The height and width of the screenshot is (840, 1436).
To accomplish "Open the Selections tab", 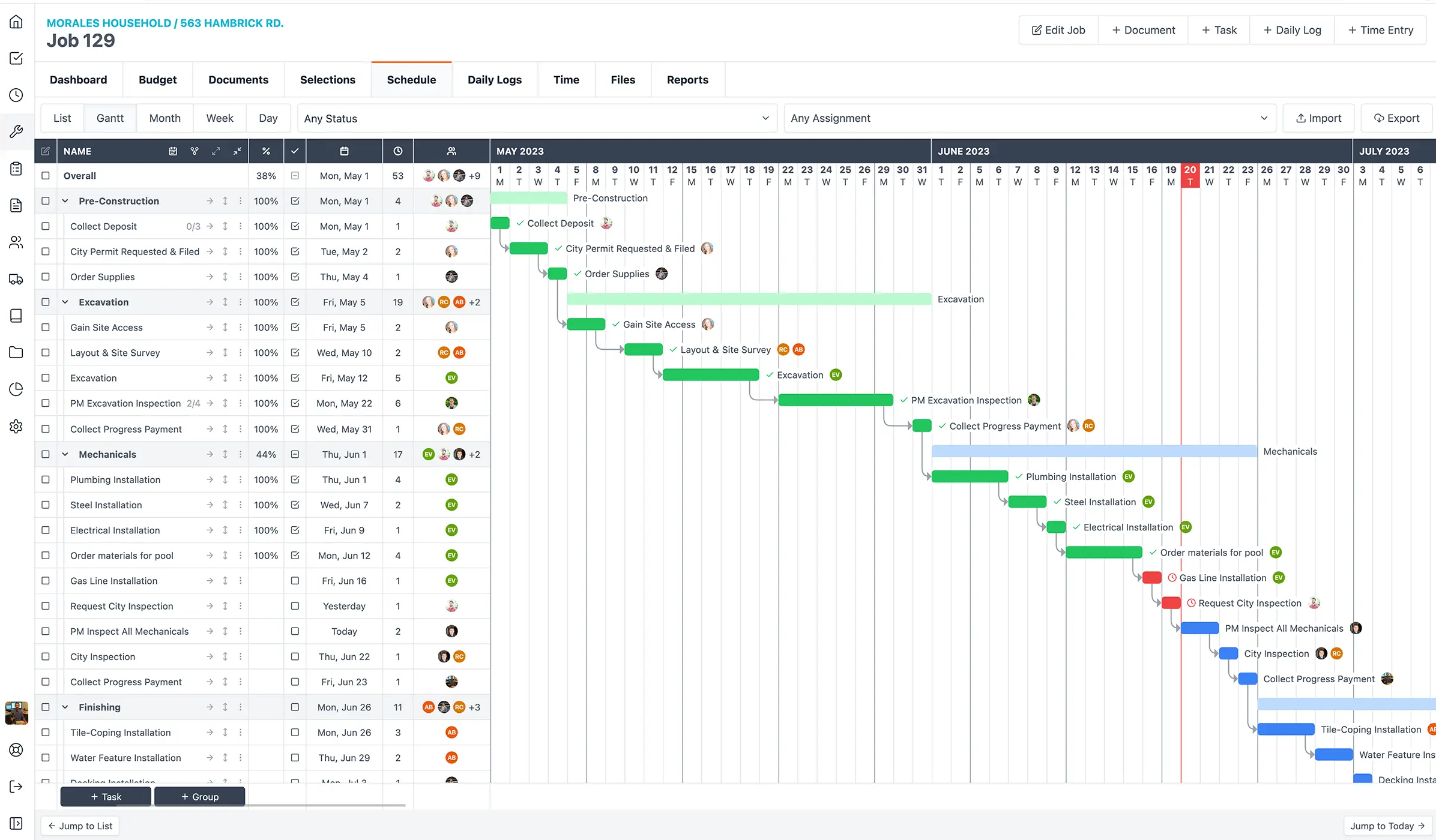I will pos(328,80).
